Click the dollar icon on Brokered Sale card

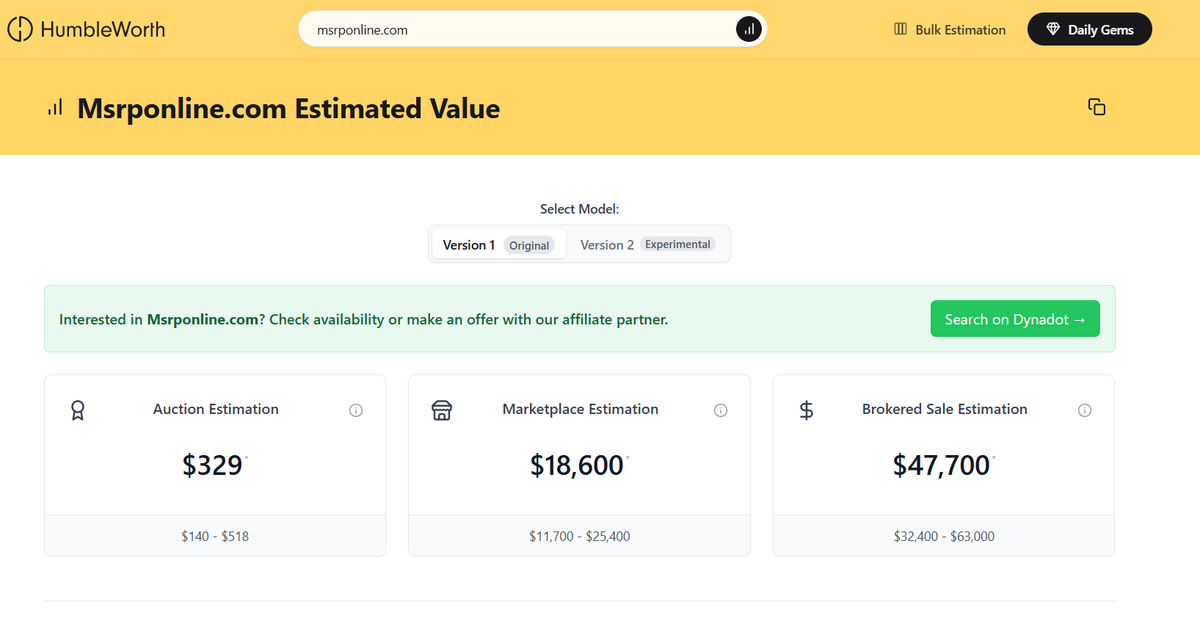[806, 409]
